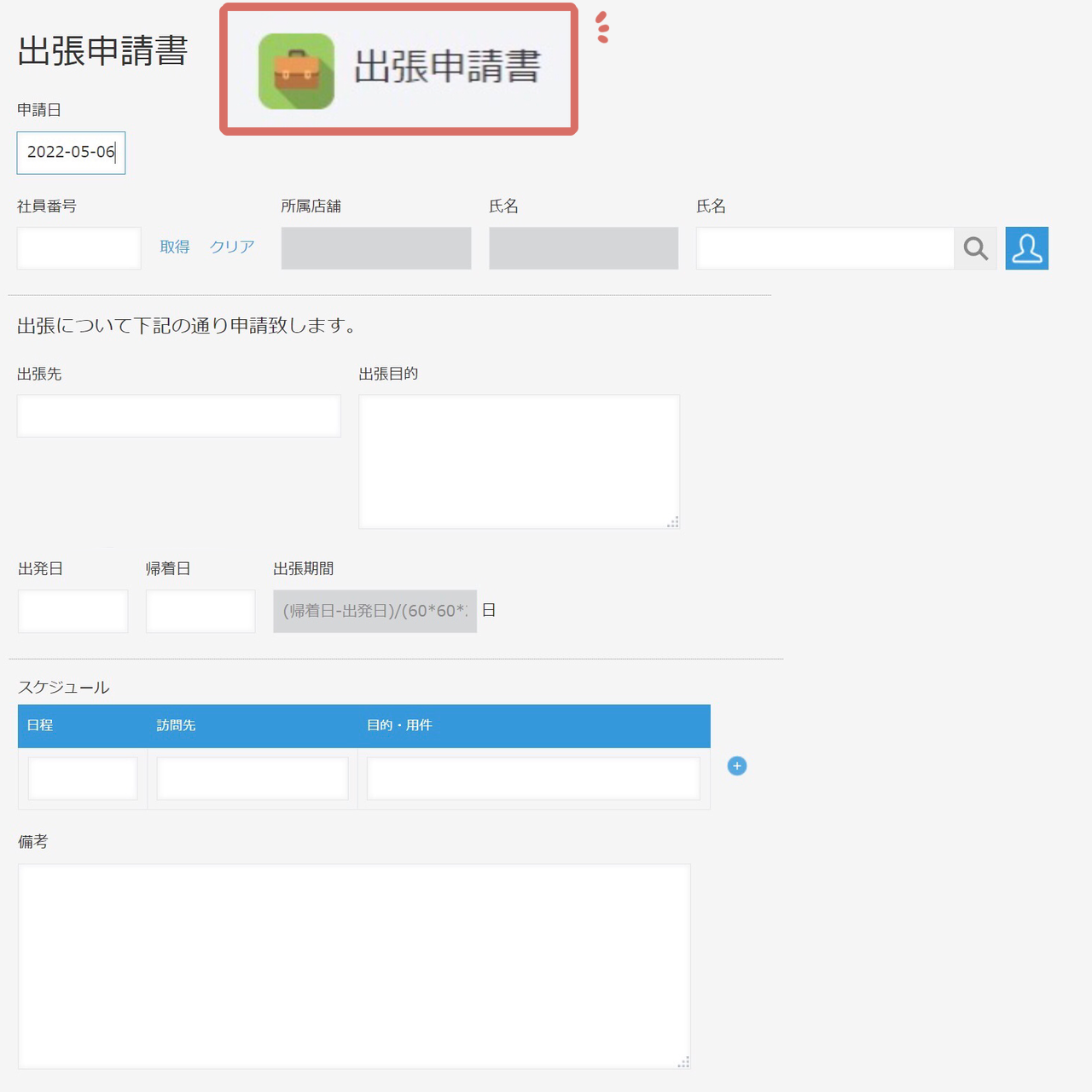Viewport: 1092px width, 1092px height.
Task: Add a schedule row with plus icon
Action: (x=737, y=766)
